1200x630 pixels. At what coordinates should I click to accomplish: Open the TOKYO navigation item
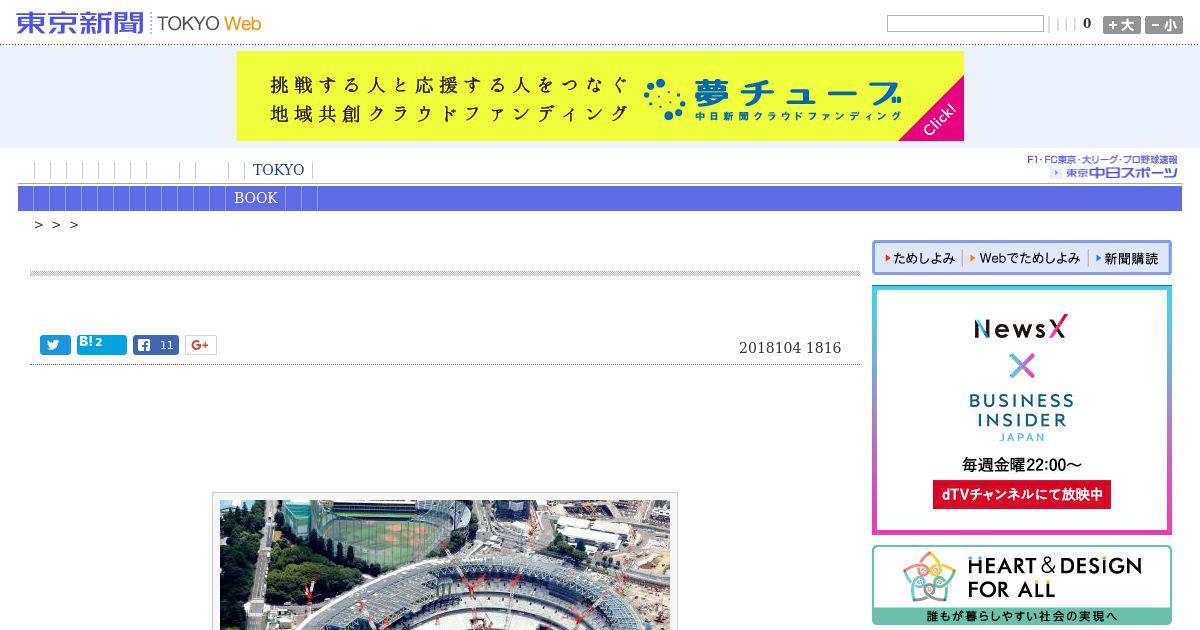[278, 170]
